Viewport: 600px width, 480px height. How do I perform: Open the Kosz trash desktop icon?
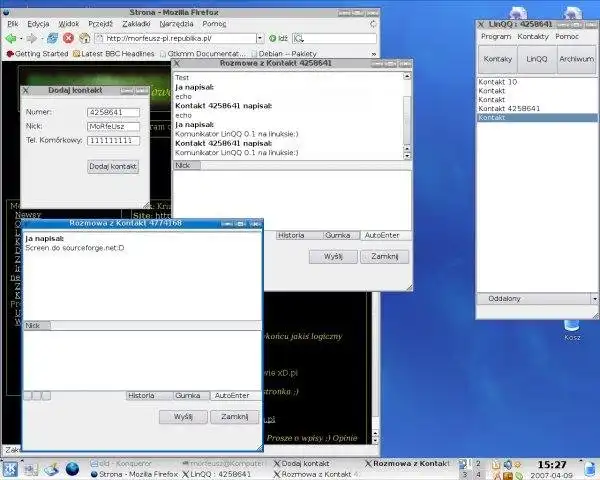tap(572, 330)
